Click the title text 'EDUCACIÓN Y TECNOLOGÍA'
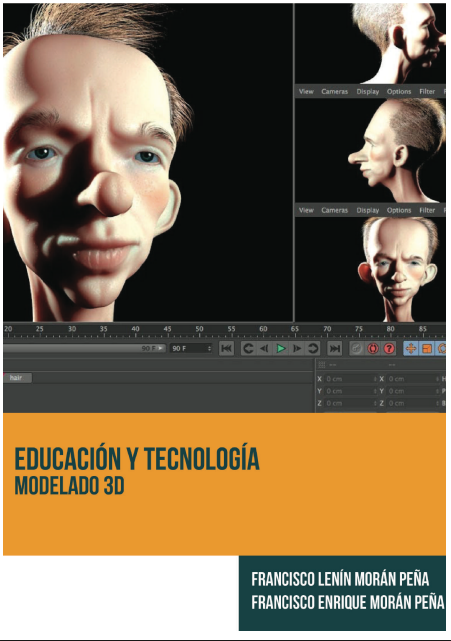This screenshot has height=641, width=451. (x=137, y=459)
